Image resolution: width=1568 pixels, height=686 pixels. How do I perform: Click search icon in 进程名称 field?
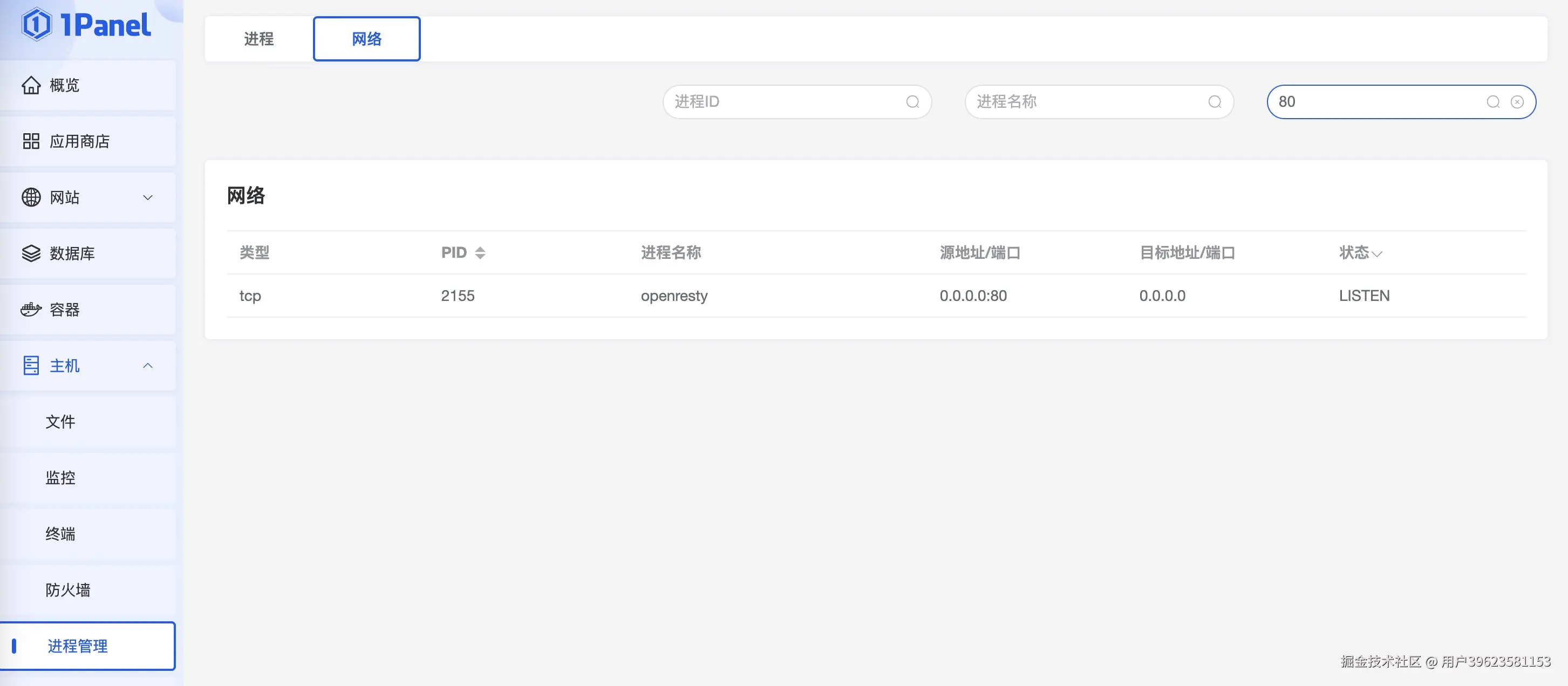pyautogui.click(x=1215, y=101)
